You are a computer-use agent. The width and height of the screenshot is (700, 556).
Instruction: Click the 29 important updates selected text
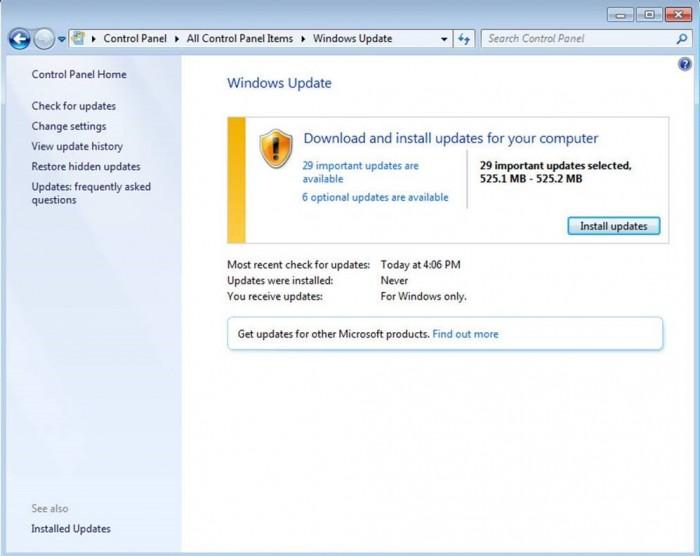555,172
